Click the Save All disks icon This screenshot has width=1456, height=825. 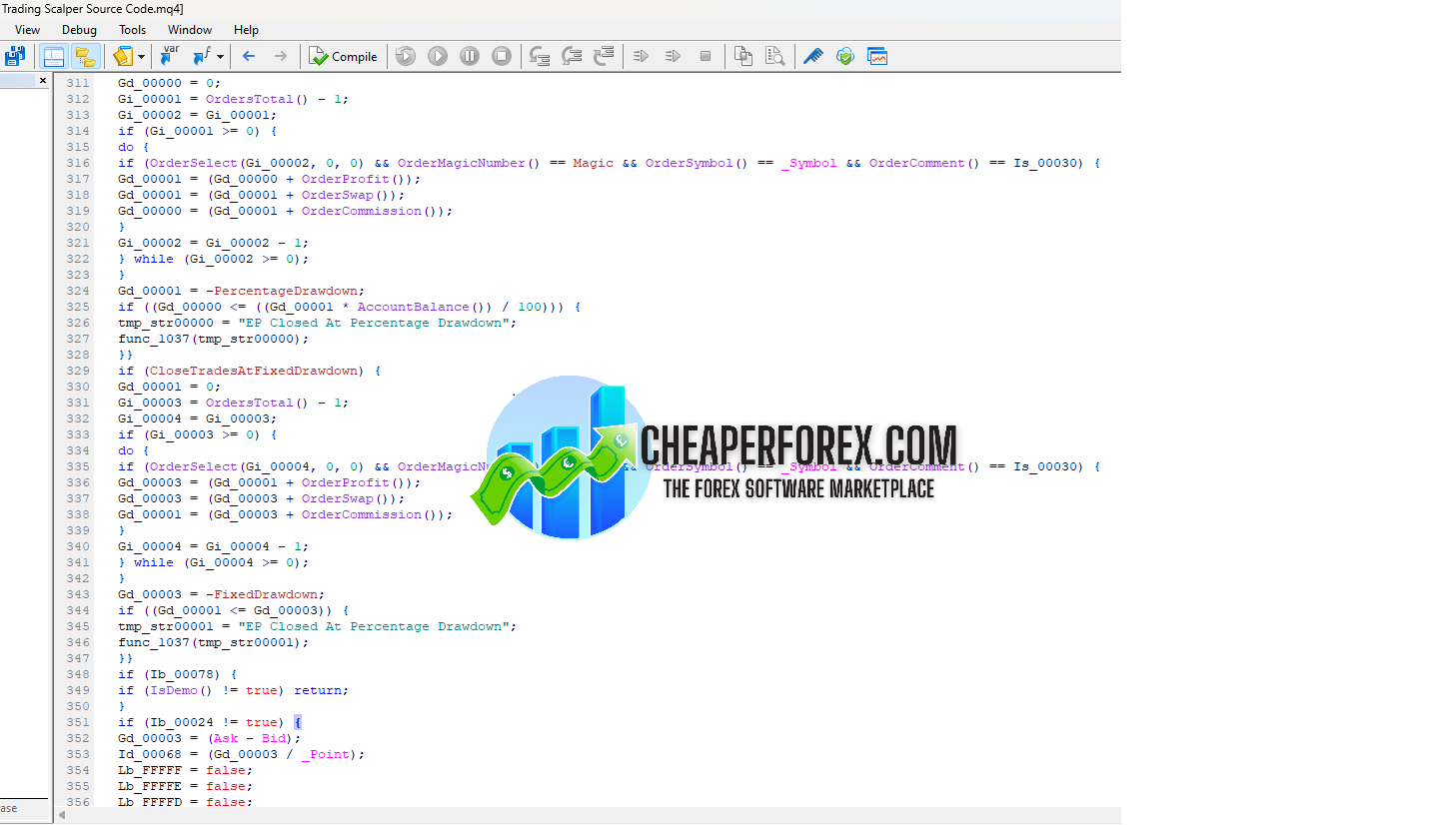tap(14, 57)
